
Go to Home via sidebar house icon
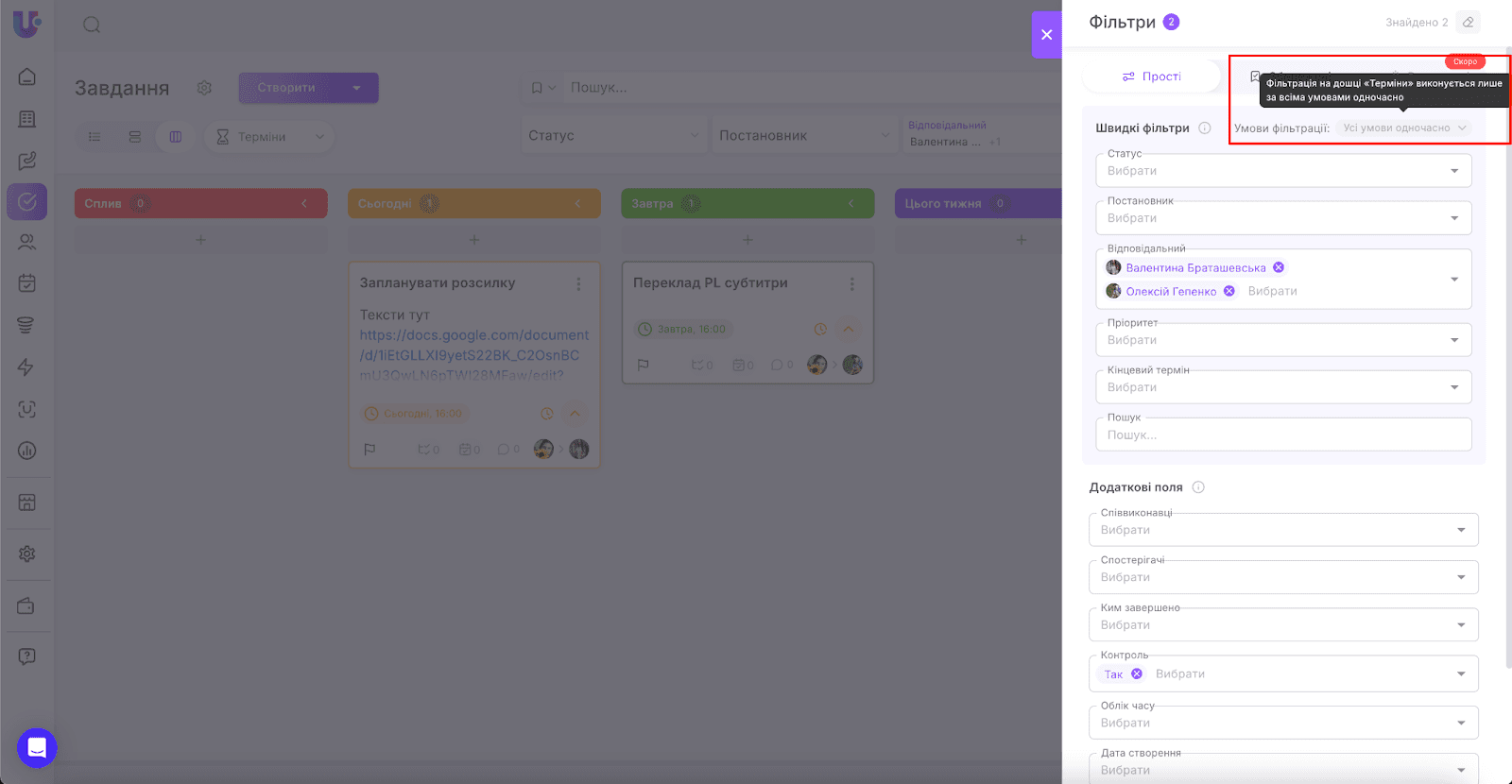point(27,77)
